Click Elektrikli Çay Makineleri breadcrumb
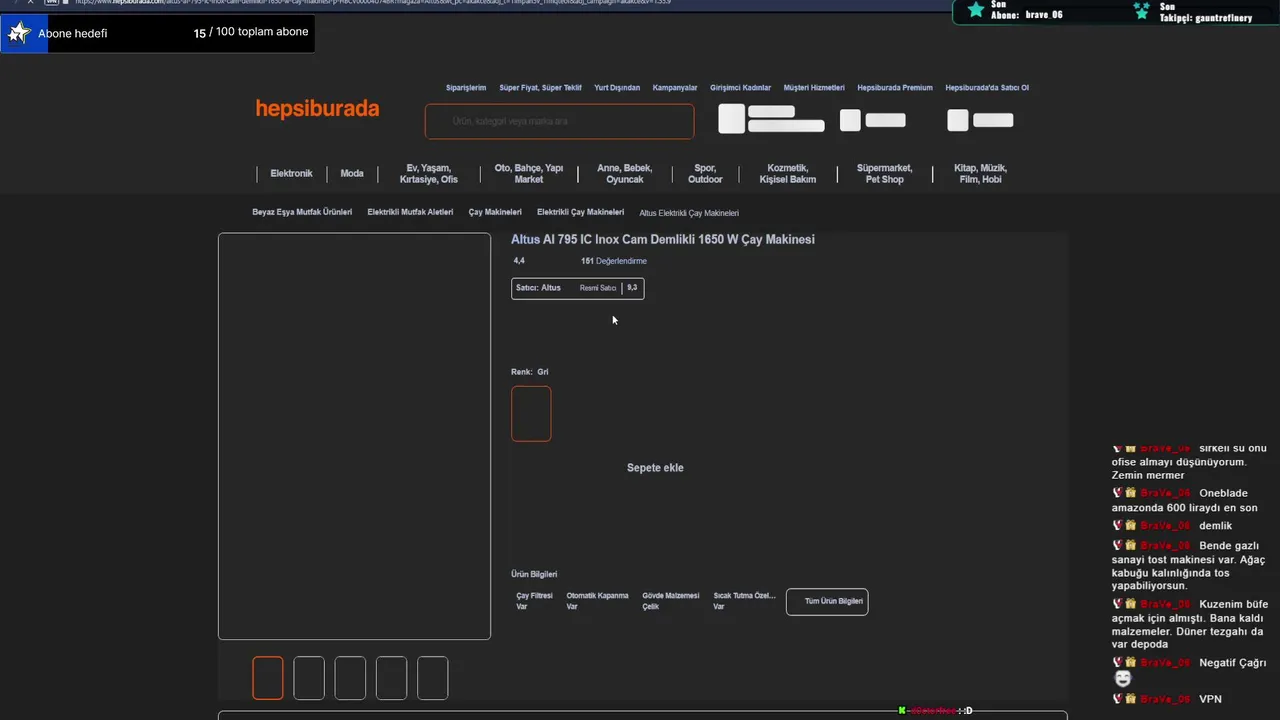 click(x=580, y=212)
